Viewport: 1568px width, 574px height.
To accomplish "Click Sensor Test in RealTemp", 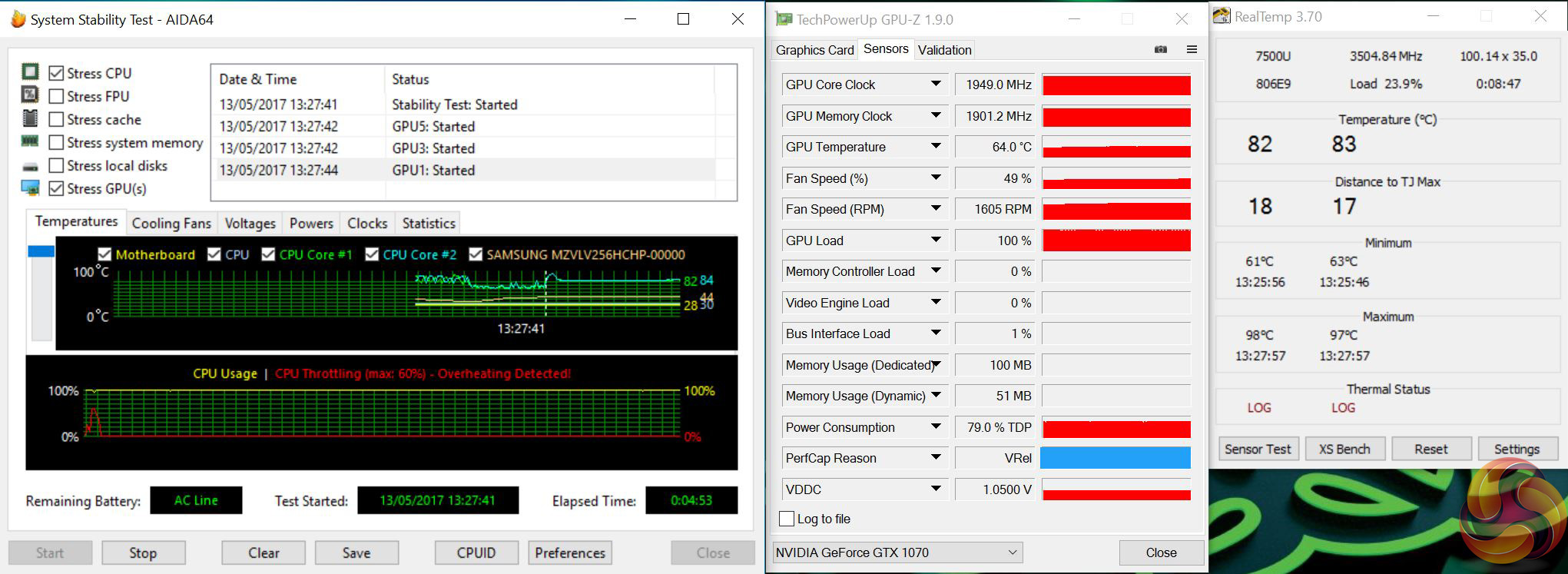I will click(x=1258, y=449).
